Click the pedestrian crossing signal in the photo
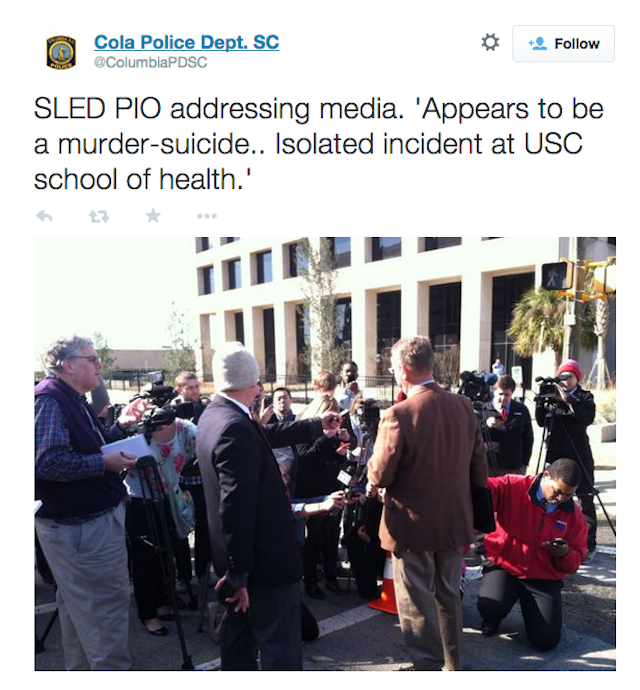The height and width of the screenshot is (690, 640). [x=556, y=276]
